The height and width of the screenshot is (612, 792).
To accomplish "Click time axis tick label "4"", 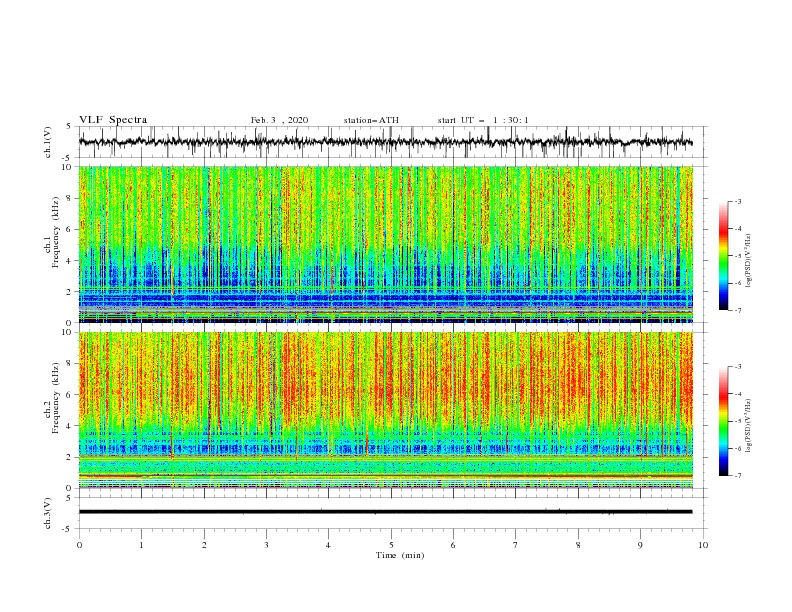I will click(x=328, y=545).
